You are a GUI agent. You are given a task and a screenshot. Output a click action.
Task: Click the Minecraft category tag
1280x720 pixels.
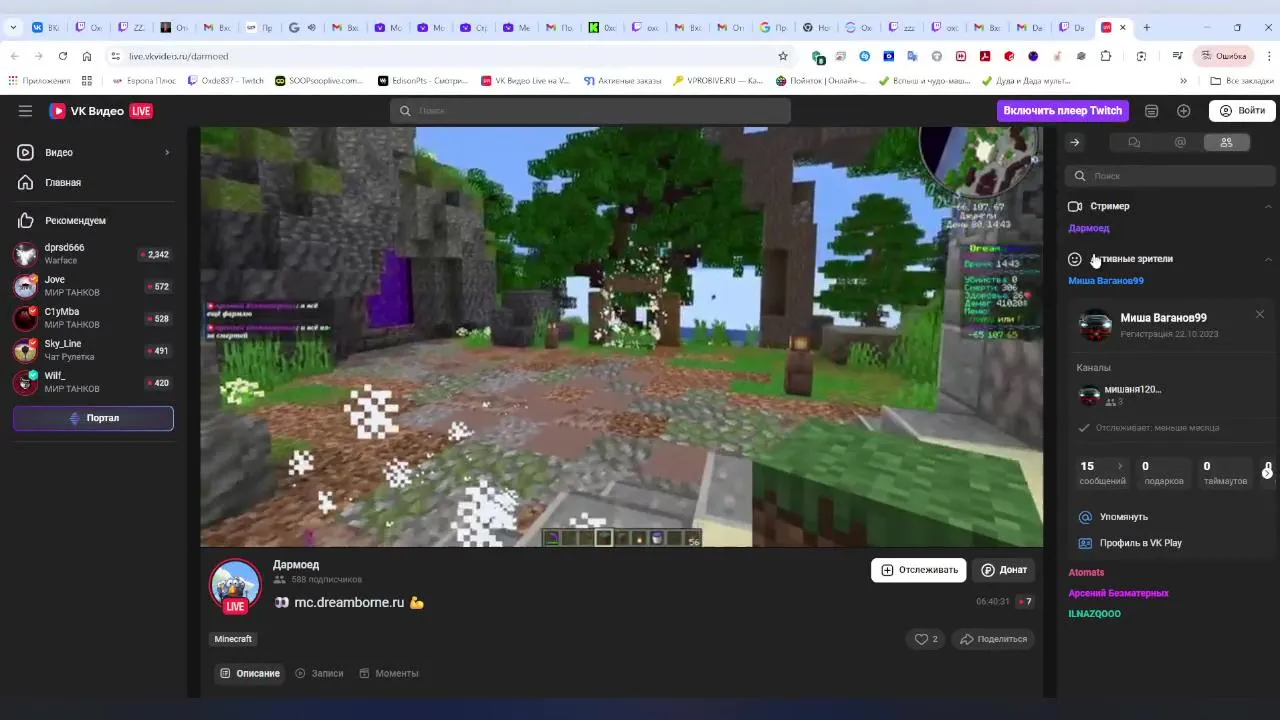(233, 639)
